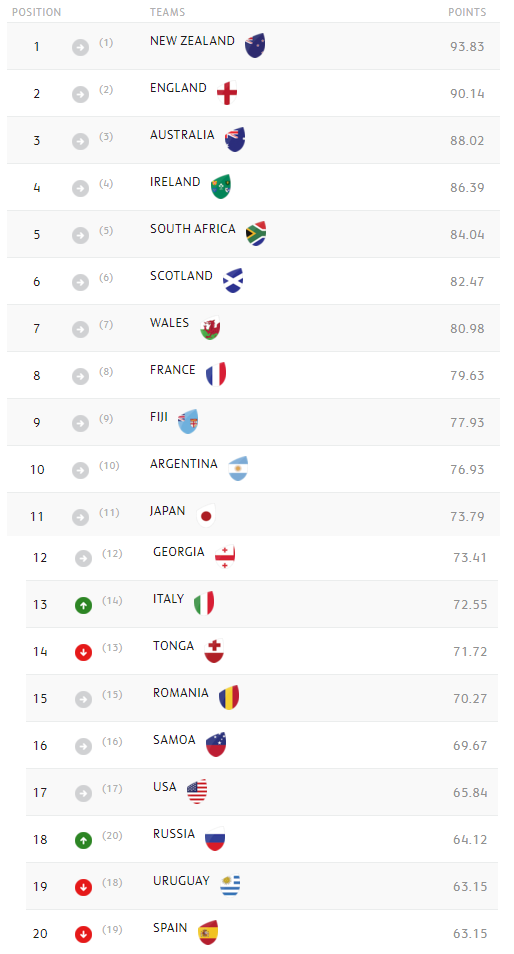Click the grey arrow next to Australia
Viewport: 514px width, 954px height.
80,141
